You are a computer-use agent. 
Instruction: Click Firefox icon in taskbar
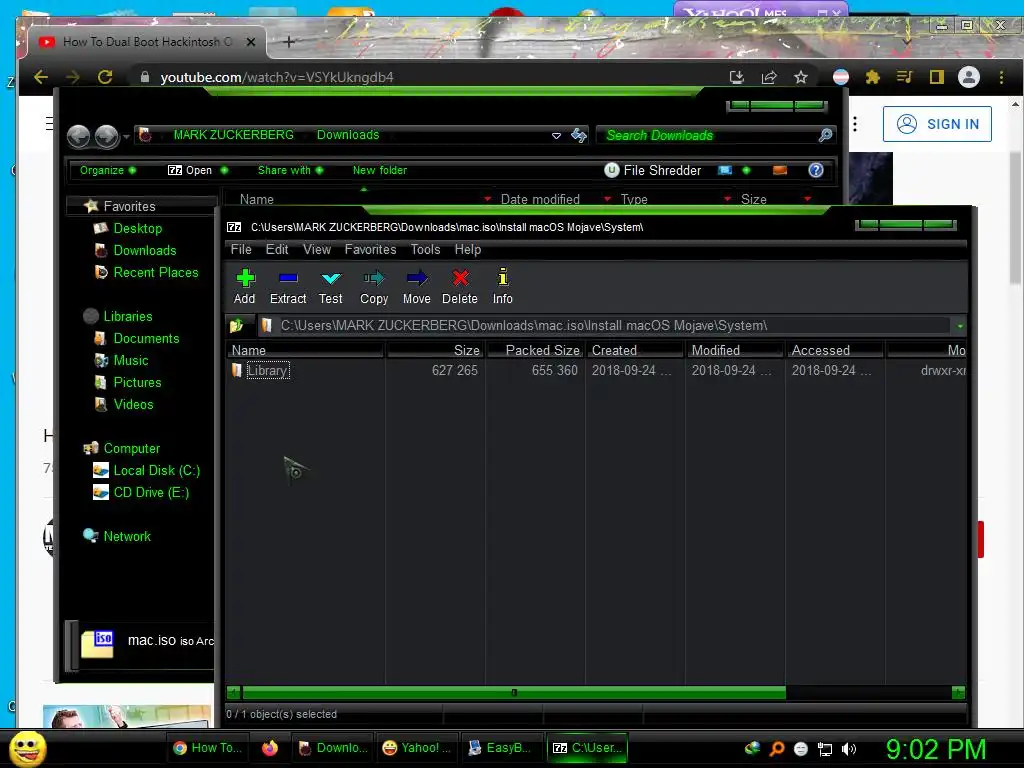[x=270, y=748]
